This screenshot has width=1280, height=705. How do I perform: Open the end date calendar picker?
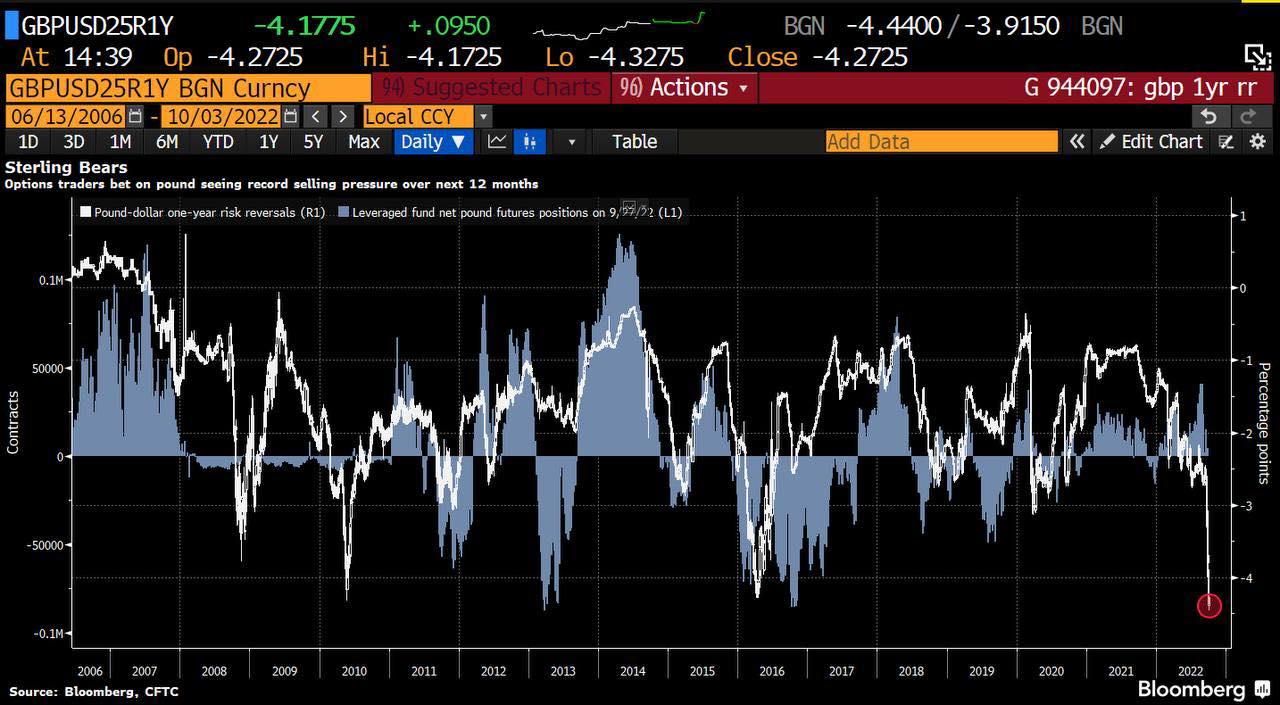click(x=291, y=116)
